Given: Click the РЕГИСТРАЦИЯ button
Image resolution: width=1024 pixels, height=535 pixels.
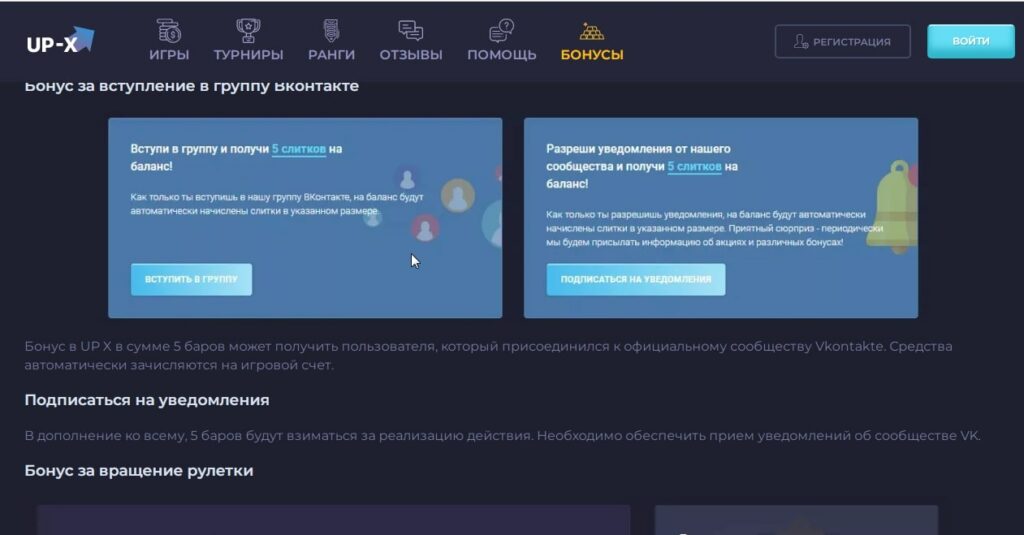Looking at the screenshot, I should pos(842,42).
